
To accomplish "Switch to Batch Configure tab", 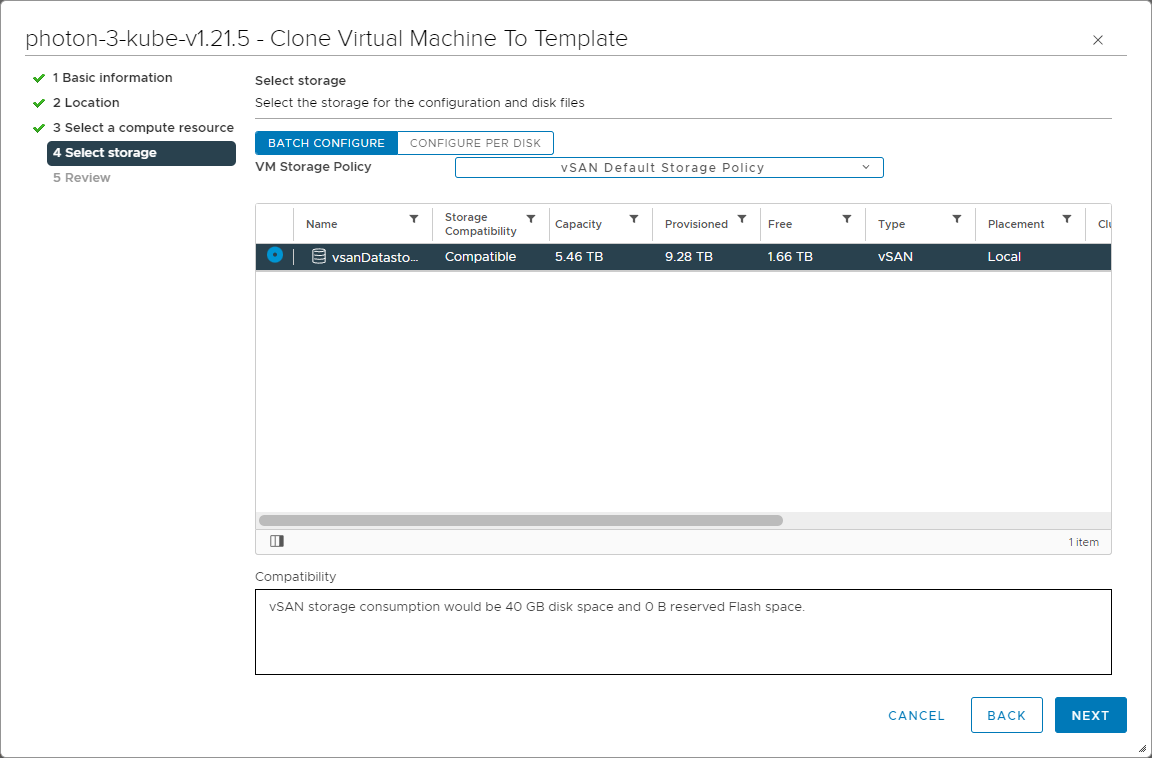I will tap(326, 143).
